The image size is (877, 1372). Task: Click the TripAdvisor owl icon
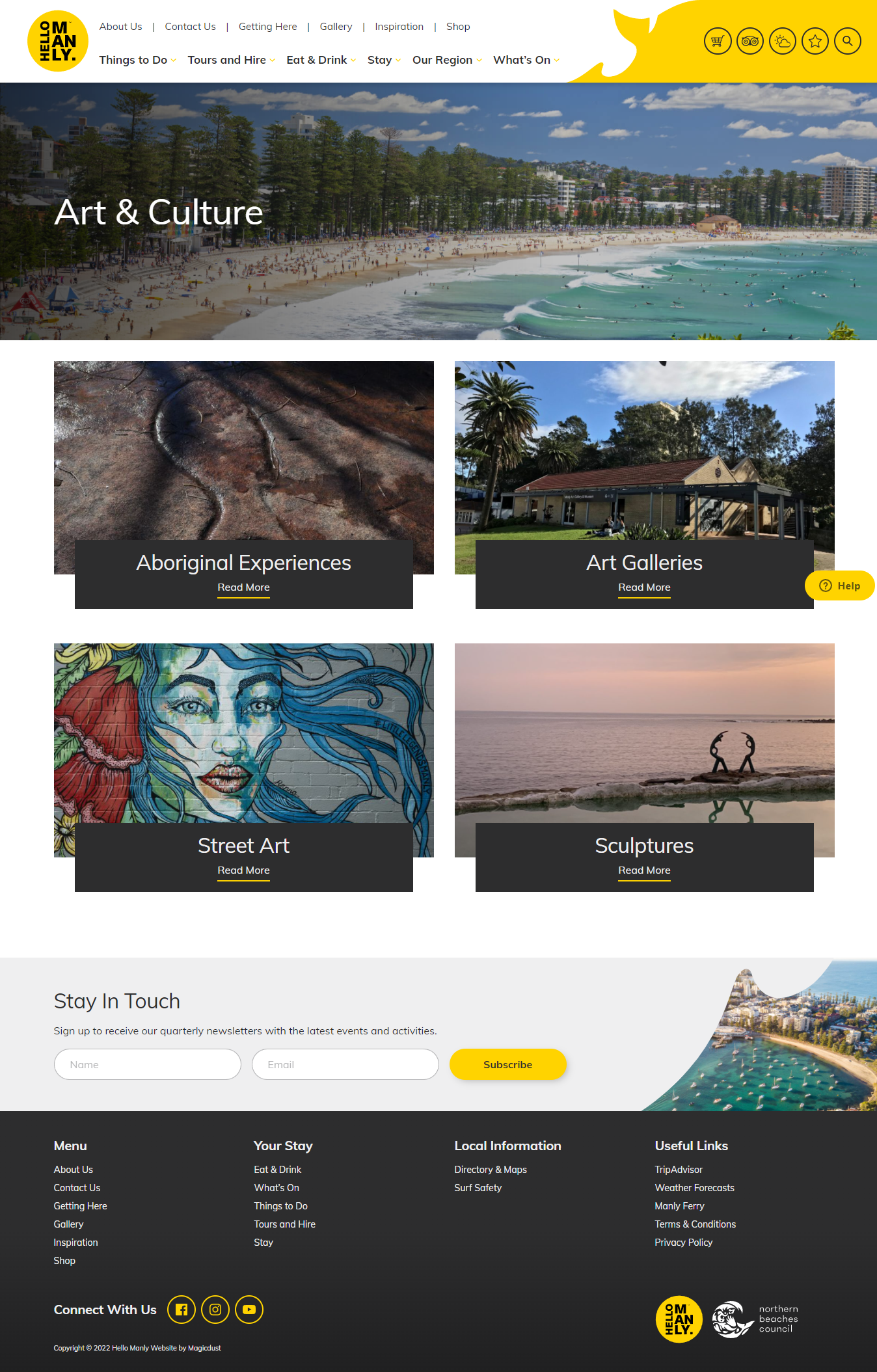click(x=750, y=41)
